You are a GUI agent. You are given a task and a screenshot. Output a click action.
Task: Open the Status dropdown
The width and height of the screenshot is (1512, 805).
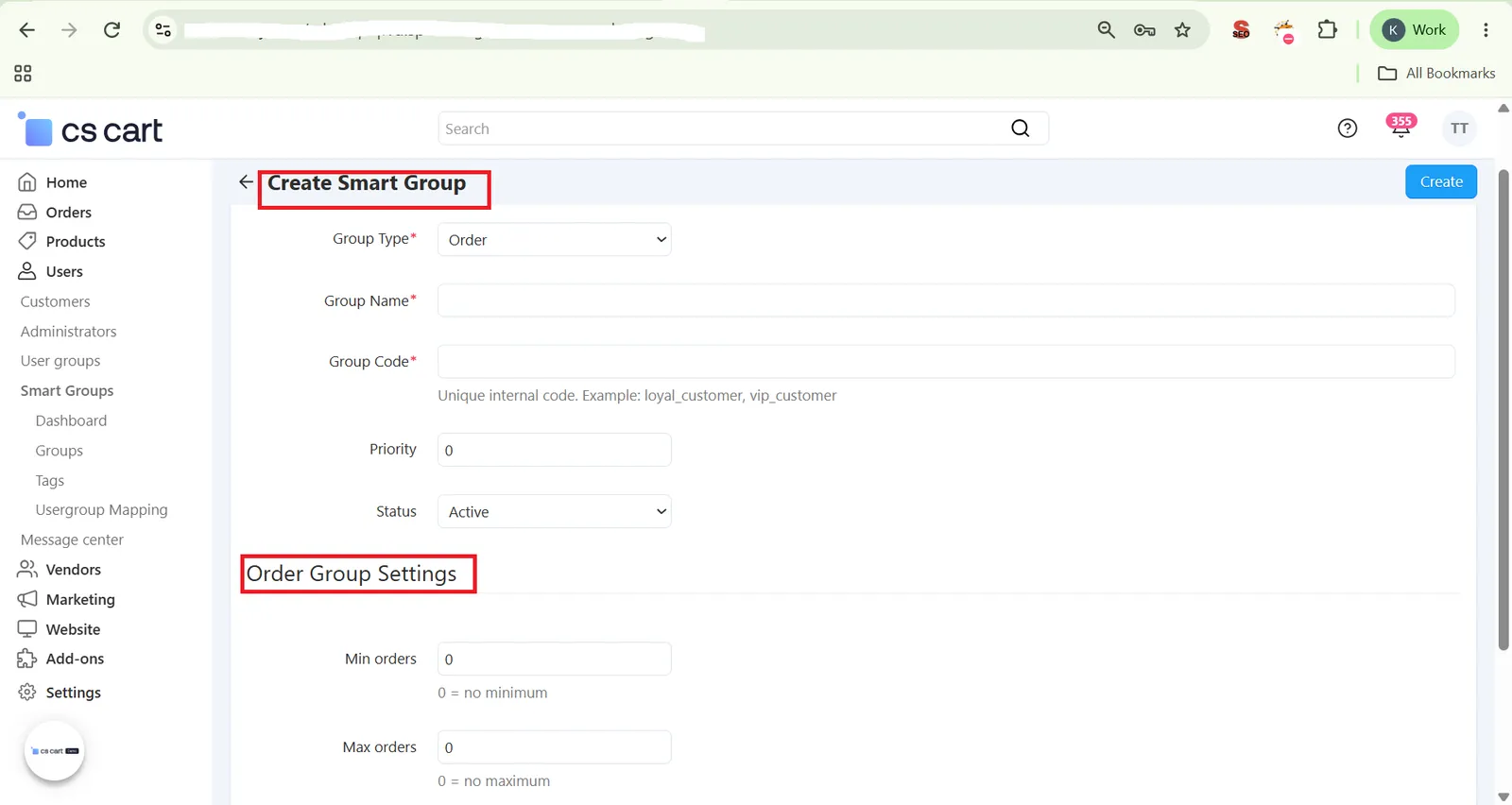(x=554, y=512)
